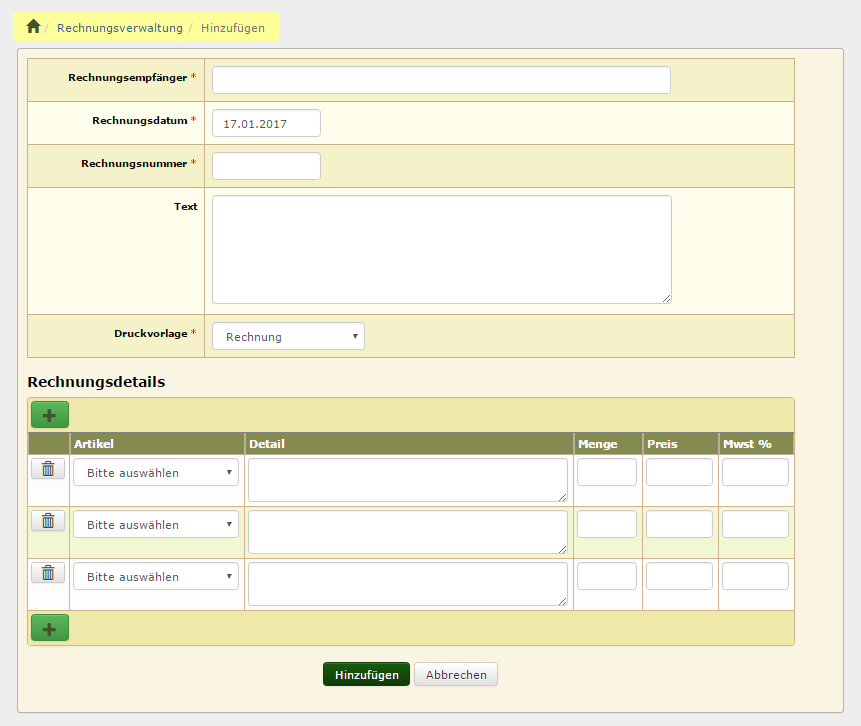Click the Rechnungsnummer input field
This screenshot has width=861, height=726.
click(266, 166)
